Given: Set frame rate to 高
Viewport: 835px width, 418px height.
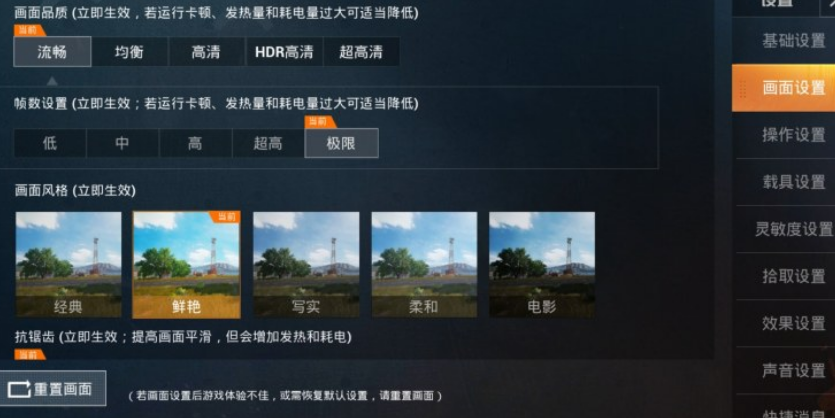Looking at the screenshot, I should [x=195, y=143].
